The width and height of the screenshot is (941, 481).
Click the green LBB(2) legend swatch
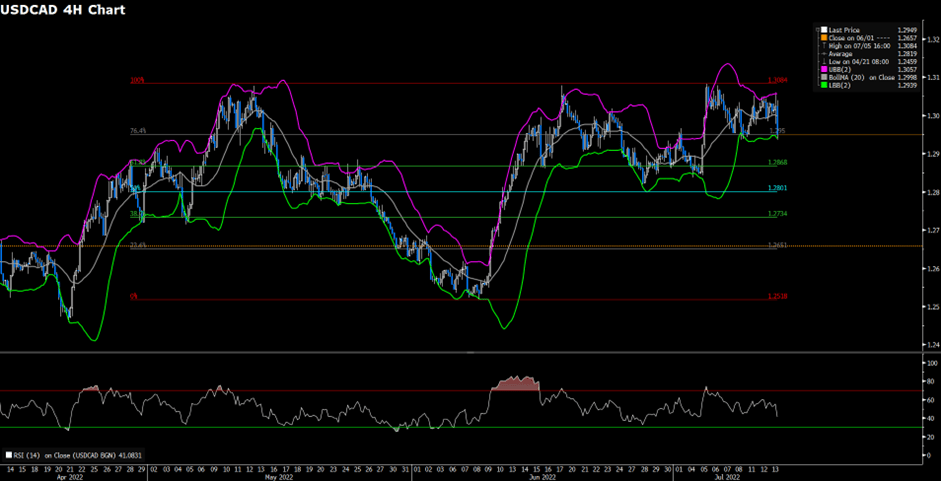point(822,86)
